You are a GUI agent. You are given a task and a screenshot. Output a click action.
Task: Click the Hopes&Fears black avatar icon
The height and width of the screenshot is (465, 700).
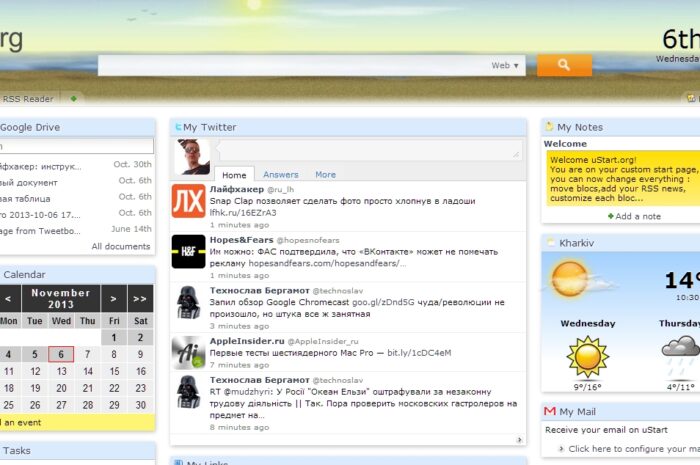(x=188, y=251)
